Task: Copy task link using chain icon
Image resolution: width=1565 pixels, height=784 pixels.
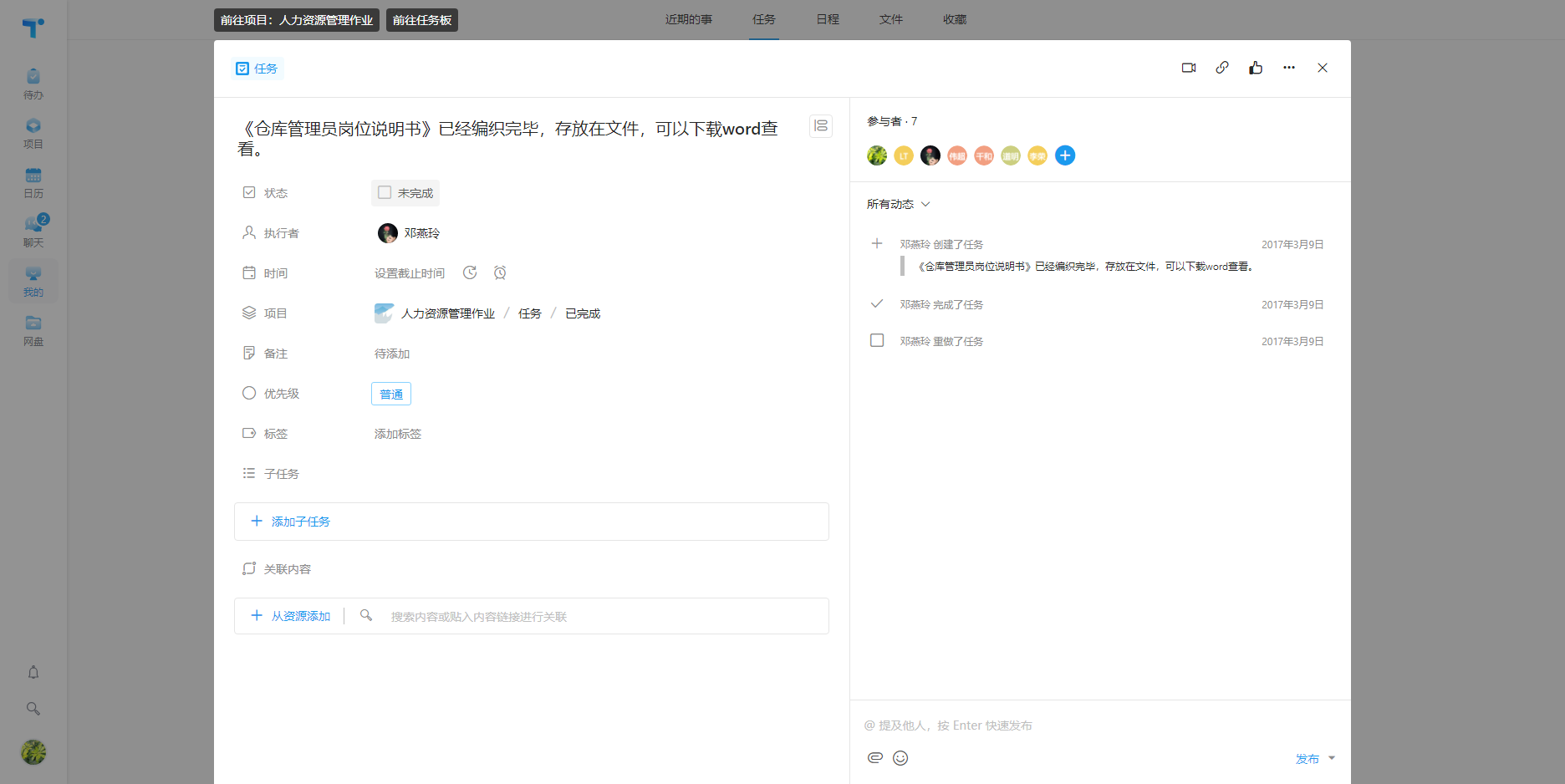Action: (x=1222, y=68)
